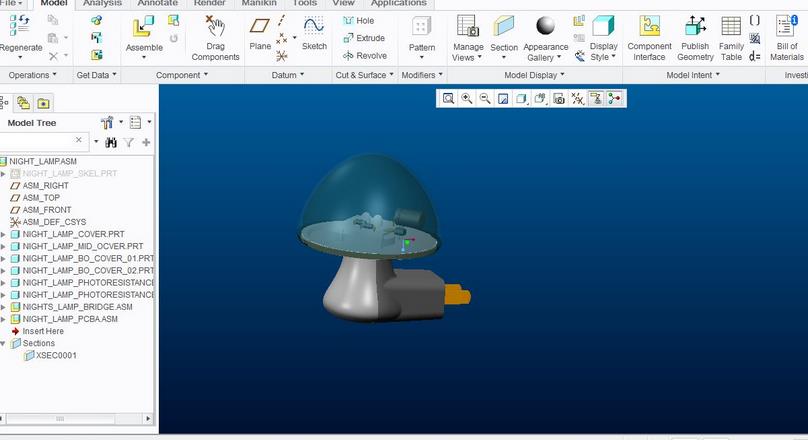Click the Revolve tool
The height and width of the screenshot is (440, 808).
[x=365, y=56]
